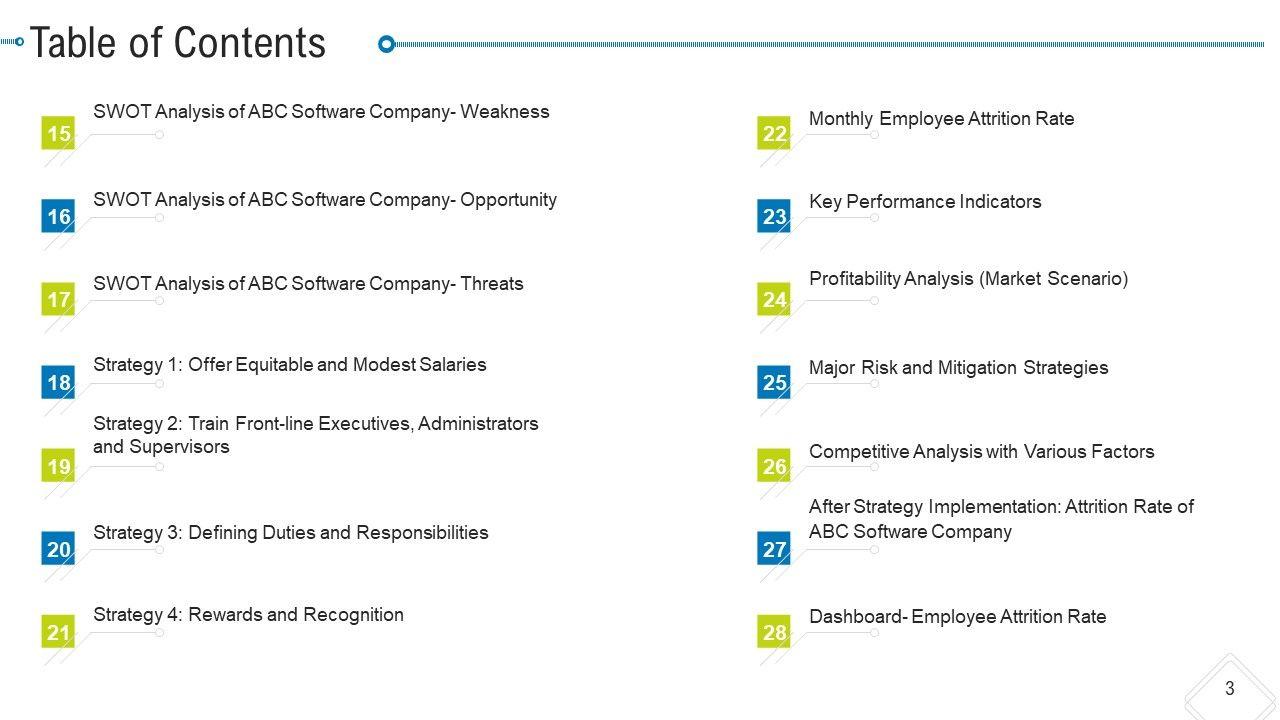The image size is (1280, 720).
Task: Select the green number 28 badge
Action: [775, 632]
